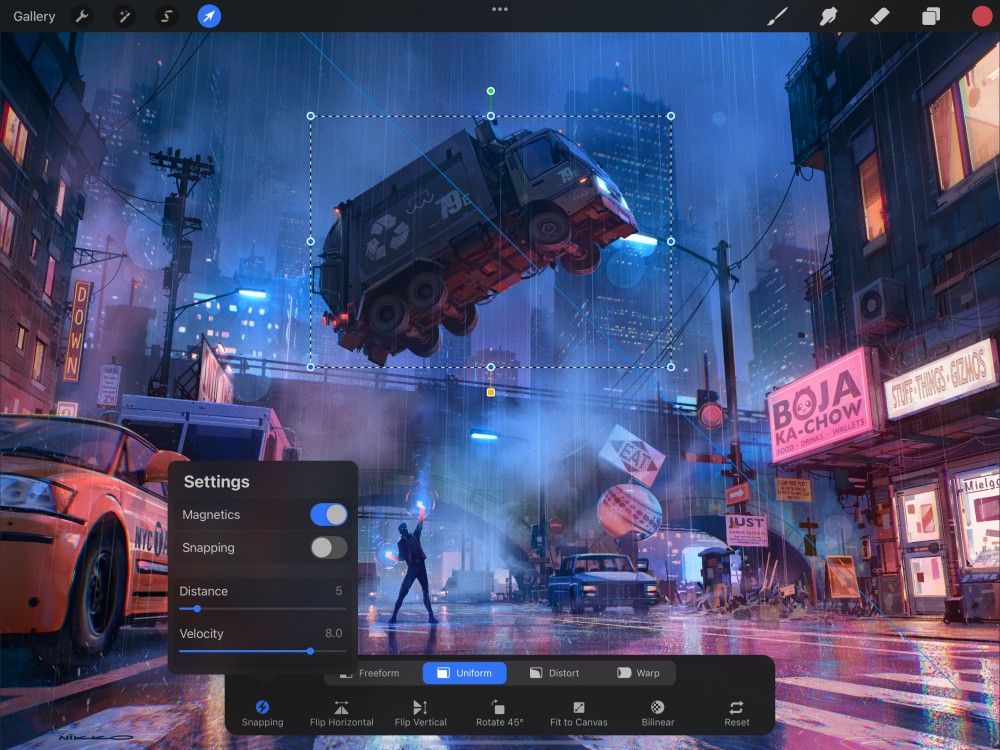Tap Flip Horizontal in the transform toolbar
This screenshot has width=1000, height=750.
tap(341, 714)
